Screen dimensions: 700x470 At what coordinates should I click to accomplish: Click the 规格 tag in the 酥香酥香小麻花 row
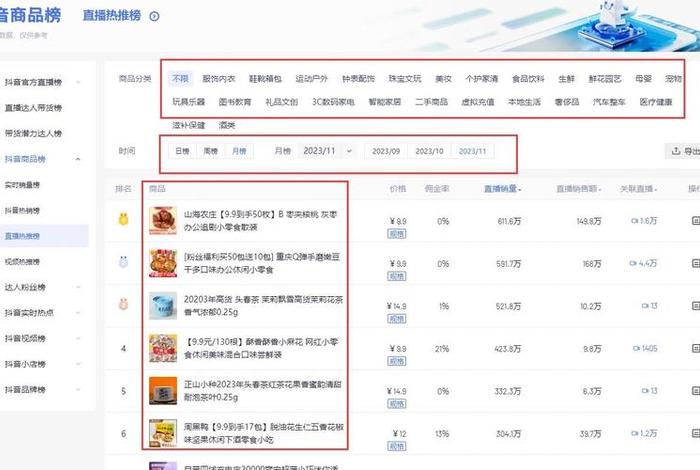(396, 361)
